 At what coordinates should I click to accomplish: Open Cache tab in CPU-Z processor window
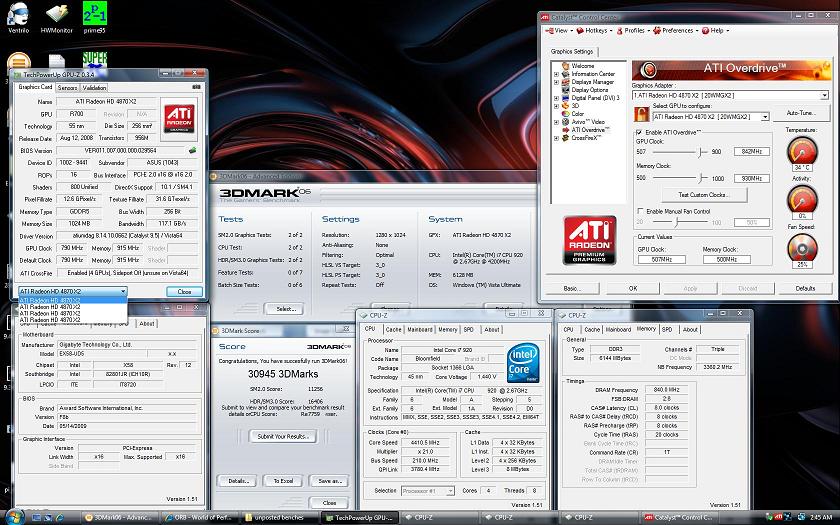point(393,329)
